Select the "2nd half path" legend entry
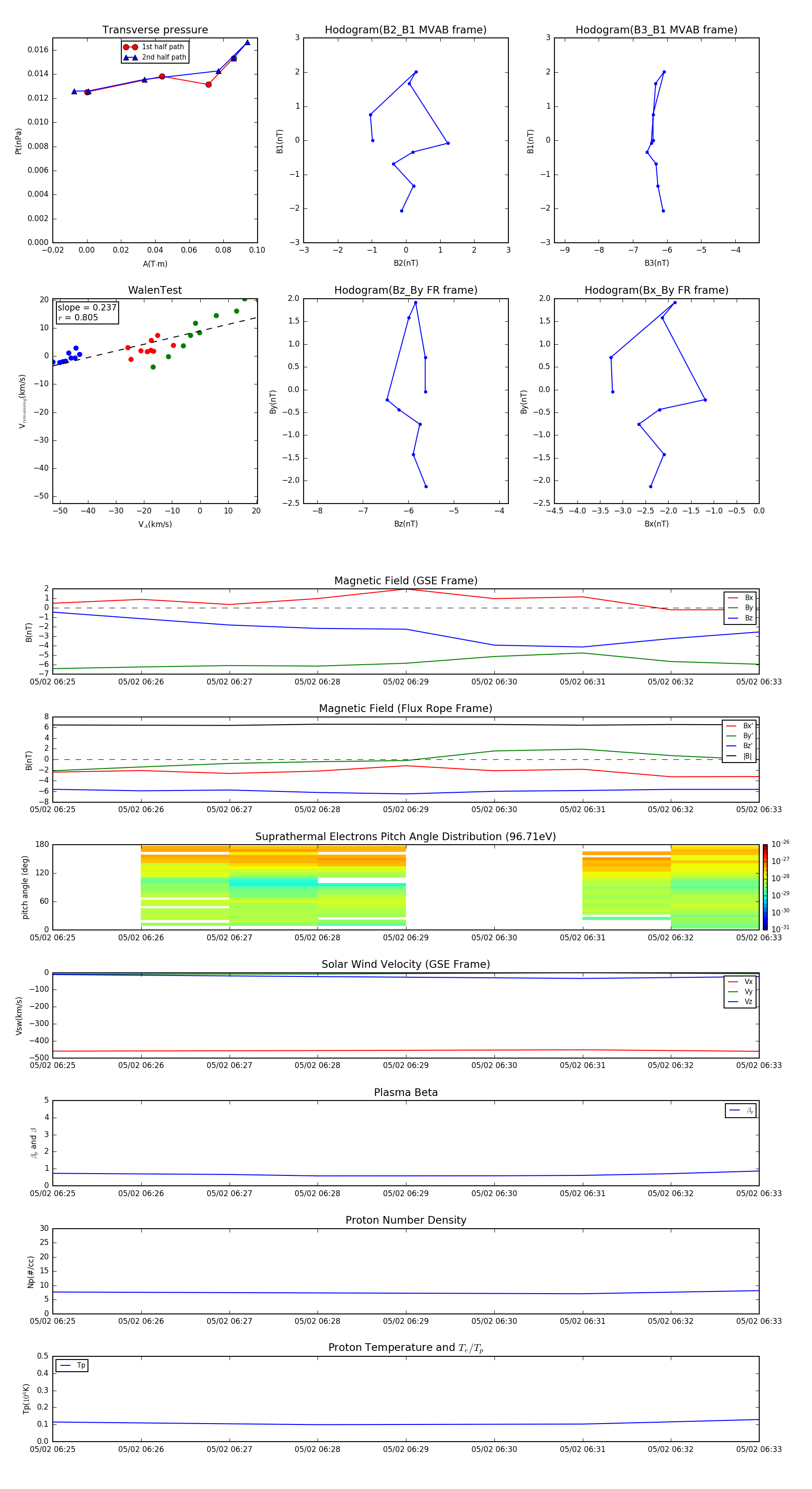 pyautogui.click(x=155, y=57)
